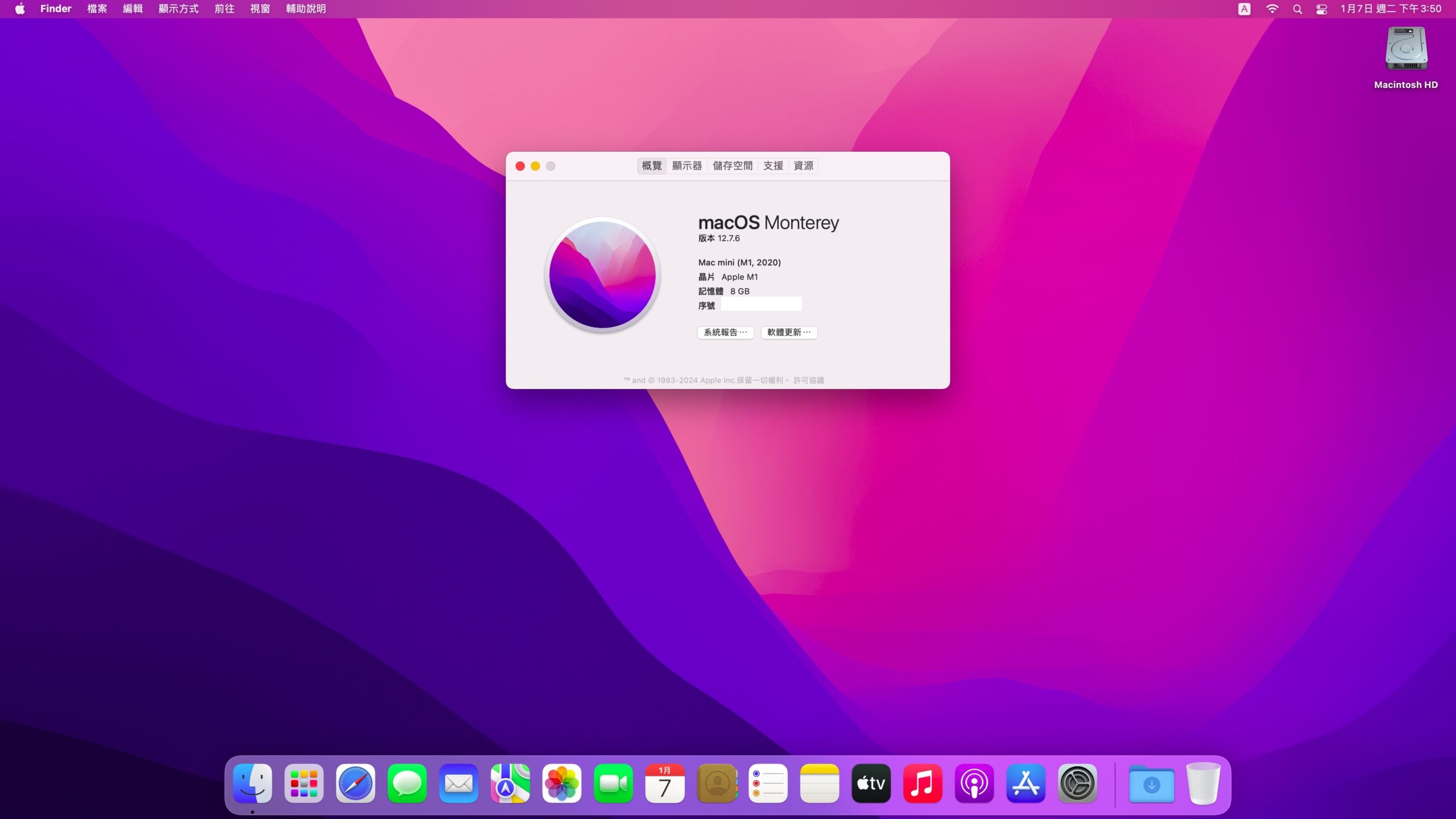Image resolution: width=1456 pixels, height=819 pixels.
Task: Switch to the 顯示器 tab
Action: click(x=687, y=166)
